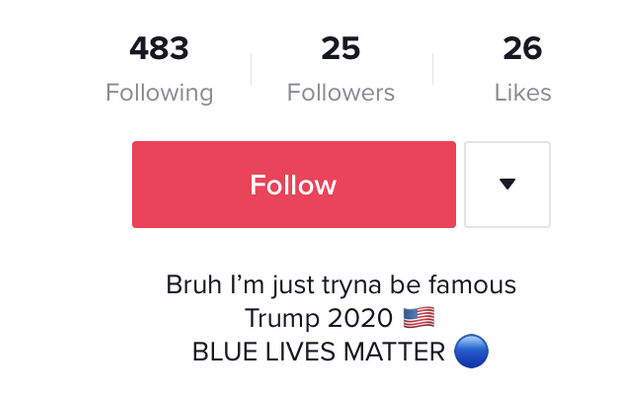
Task: Open the Following list via the 483 count
Action: [159, 48]
